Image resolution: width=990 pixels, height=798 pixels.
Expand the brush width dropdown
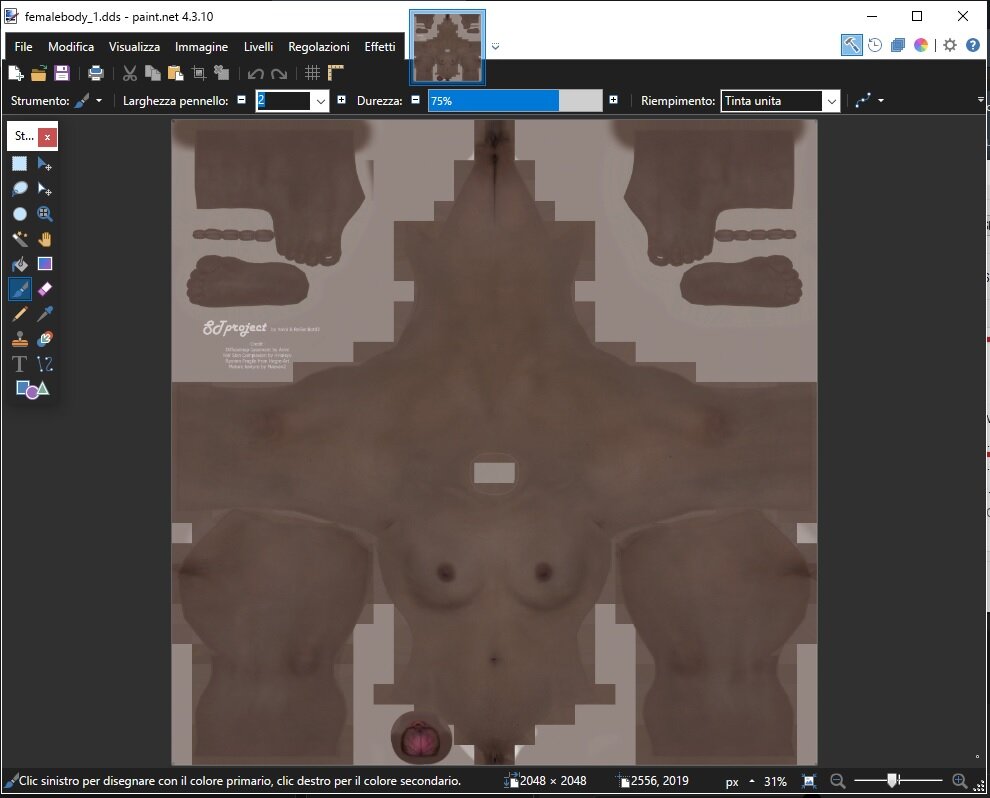click(321, 101)
